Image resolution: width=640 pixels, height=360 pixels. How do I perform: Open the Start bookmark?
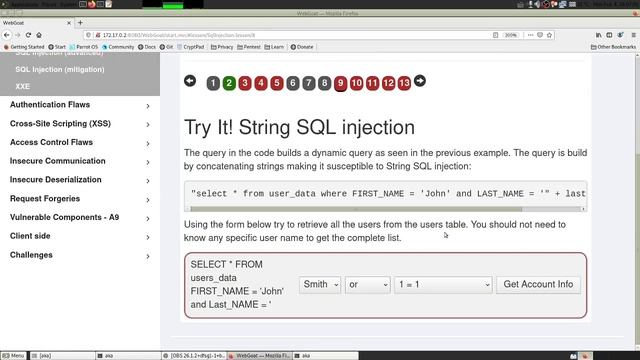click(57, 47)
